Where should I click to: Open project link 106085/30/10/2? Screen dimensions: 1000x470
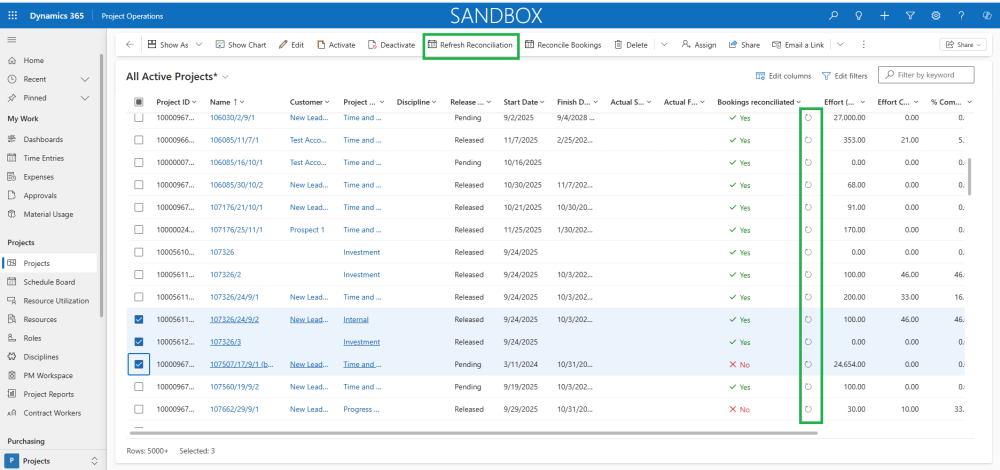point(237,185)
